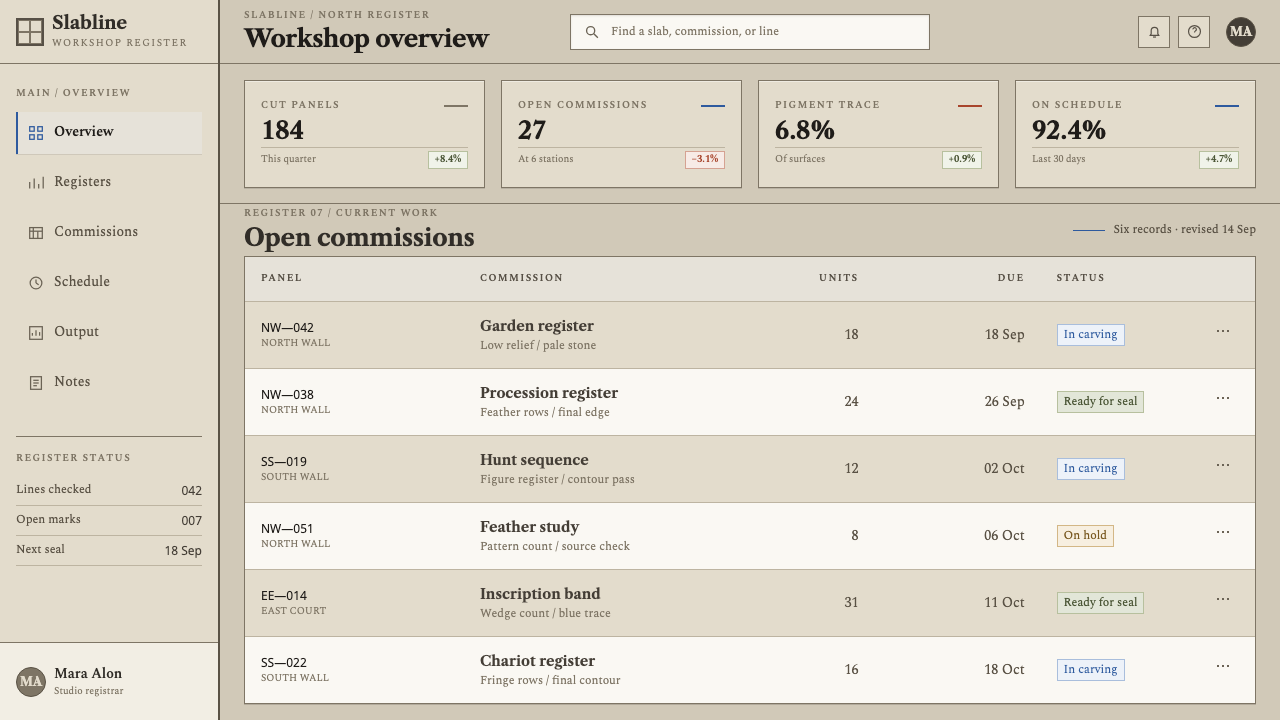Click Ready for seal badge on Inscription band
1280x720 pixels.
tap(1100, 603)
